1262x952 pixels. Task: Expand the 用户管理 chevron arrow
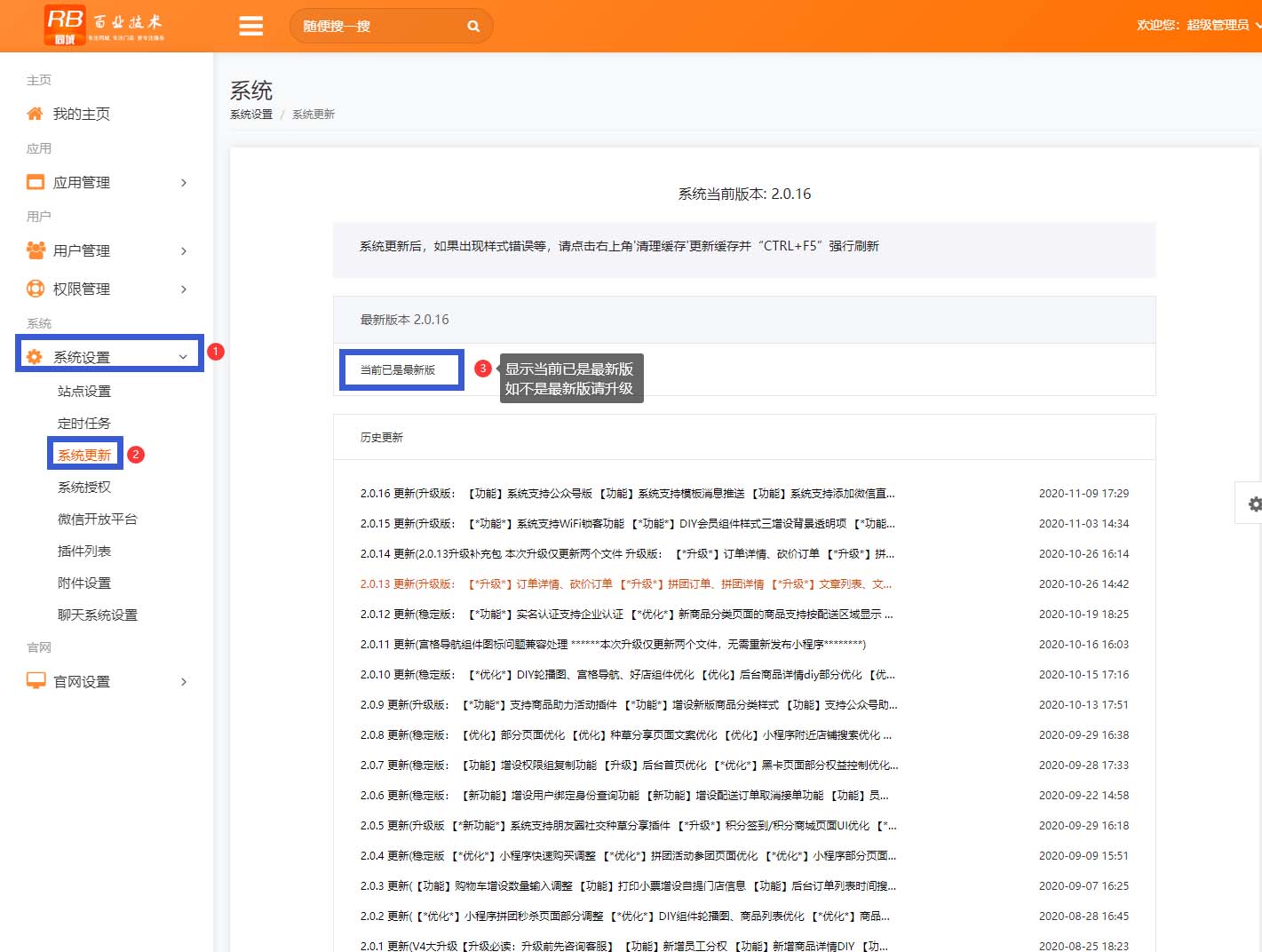point(184,251)
